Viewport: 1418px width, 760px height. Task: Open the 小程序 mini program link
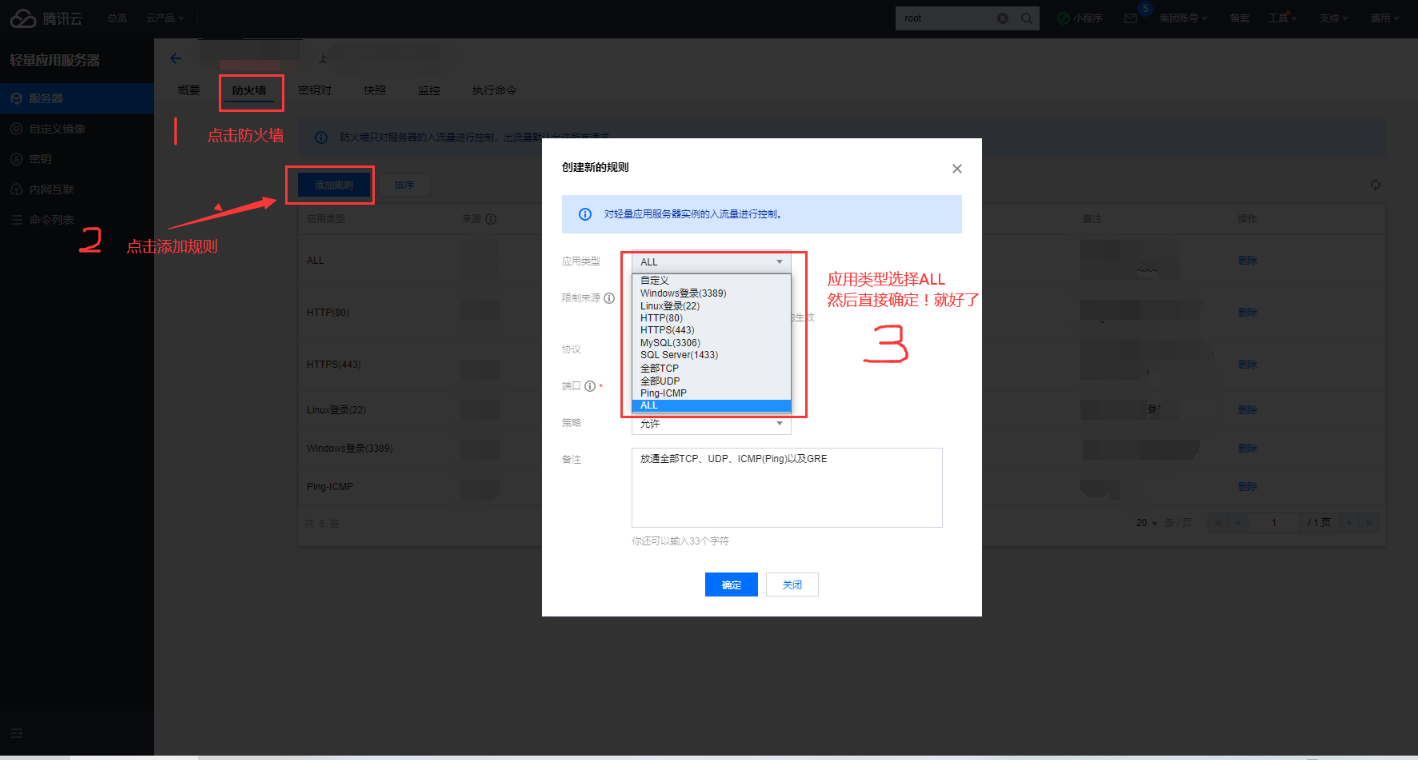(1080, 18)
